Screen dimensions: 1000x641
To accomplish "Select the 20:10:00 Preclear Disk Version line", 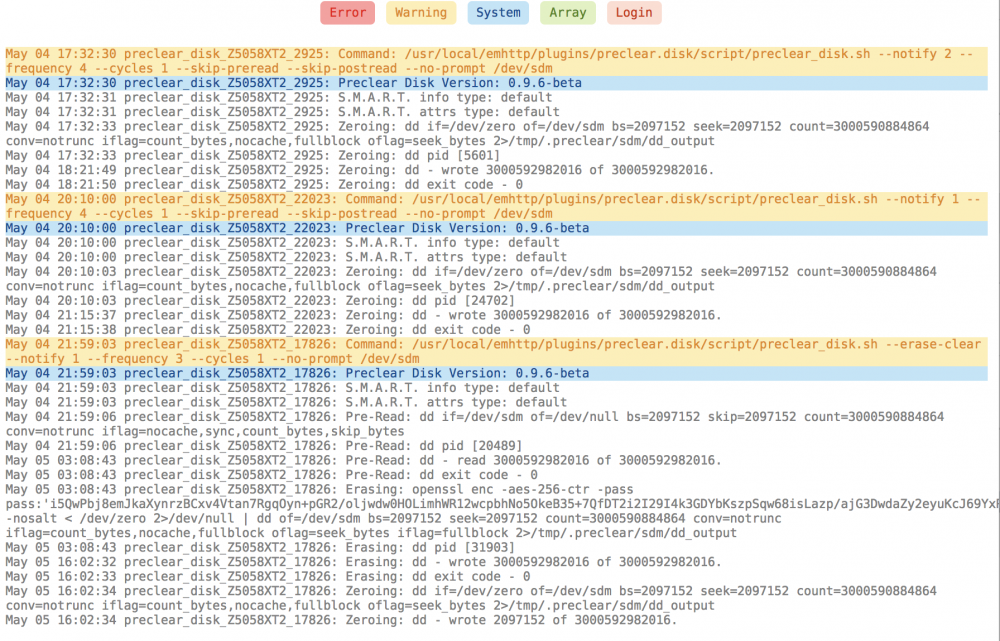I will click(x=496, y=228).
